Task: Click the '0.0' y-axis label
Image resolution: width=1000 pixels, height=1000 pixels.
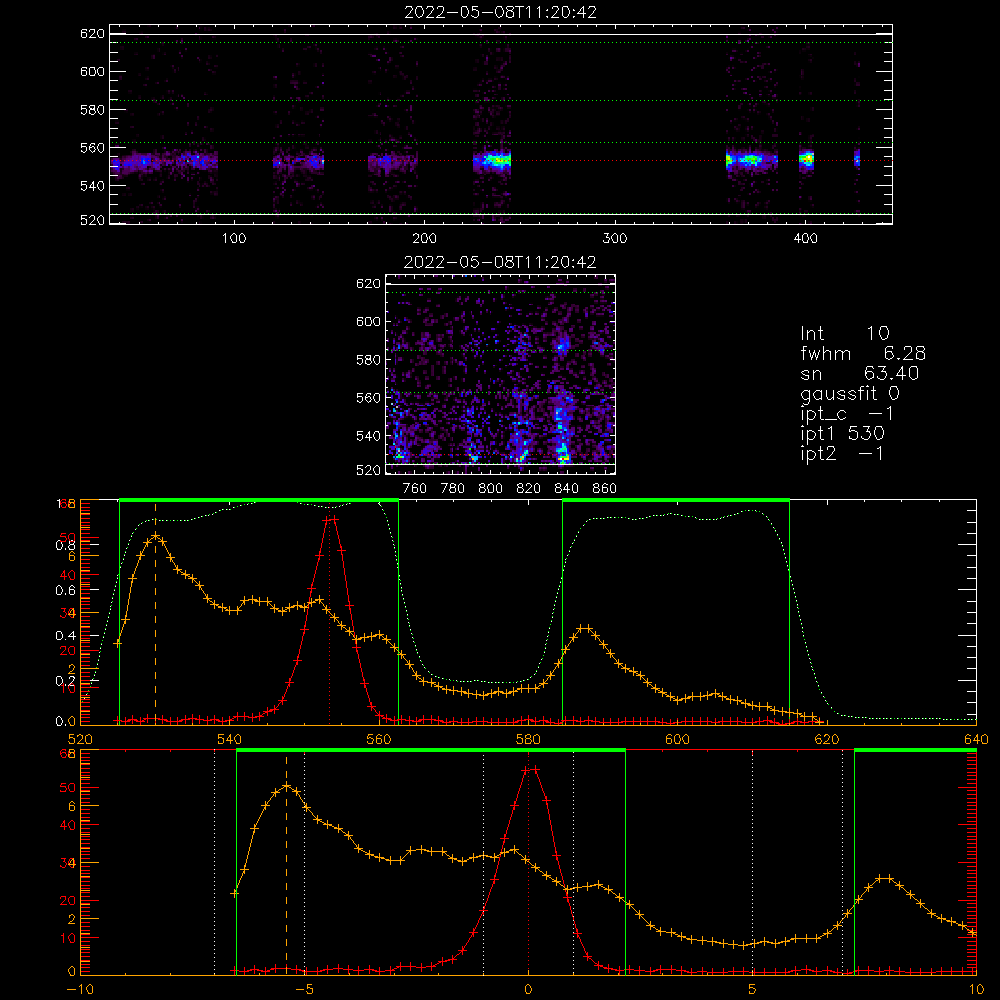Action: coord(65,722)
